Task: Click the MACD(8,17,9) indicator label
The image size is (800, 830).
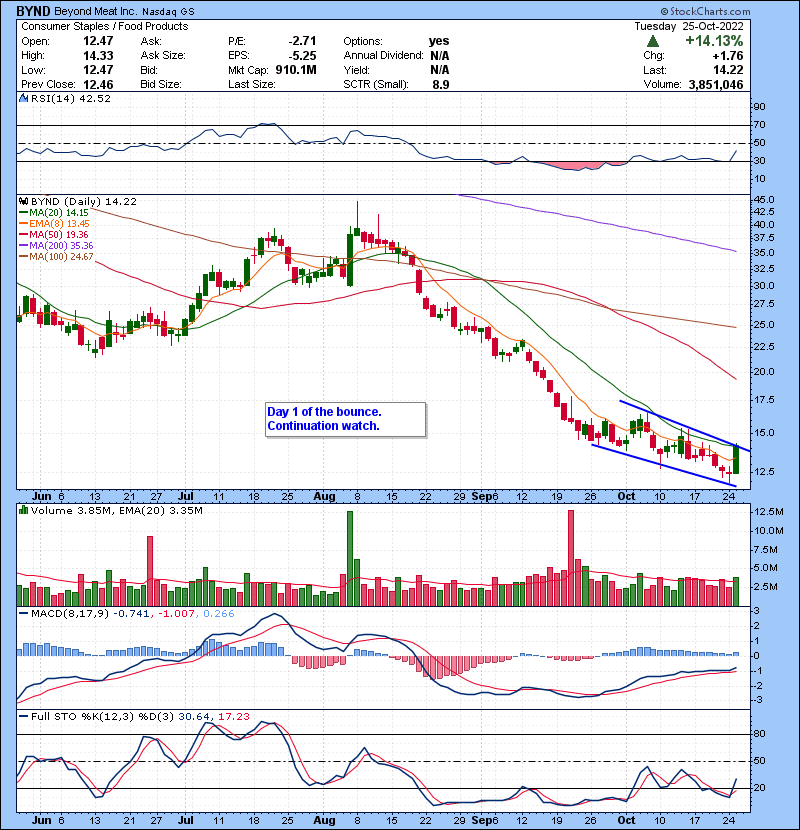Action: (x=69, y=614)
